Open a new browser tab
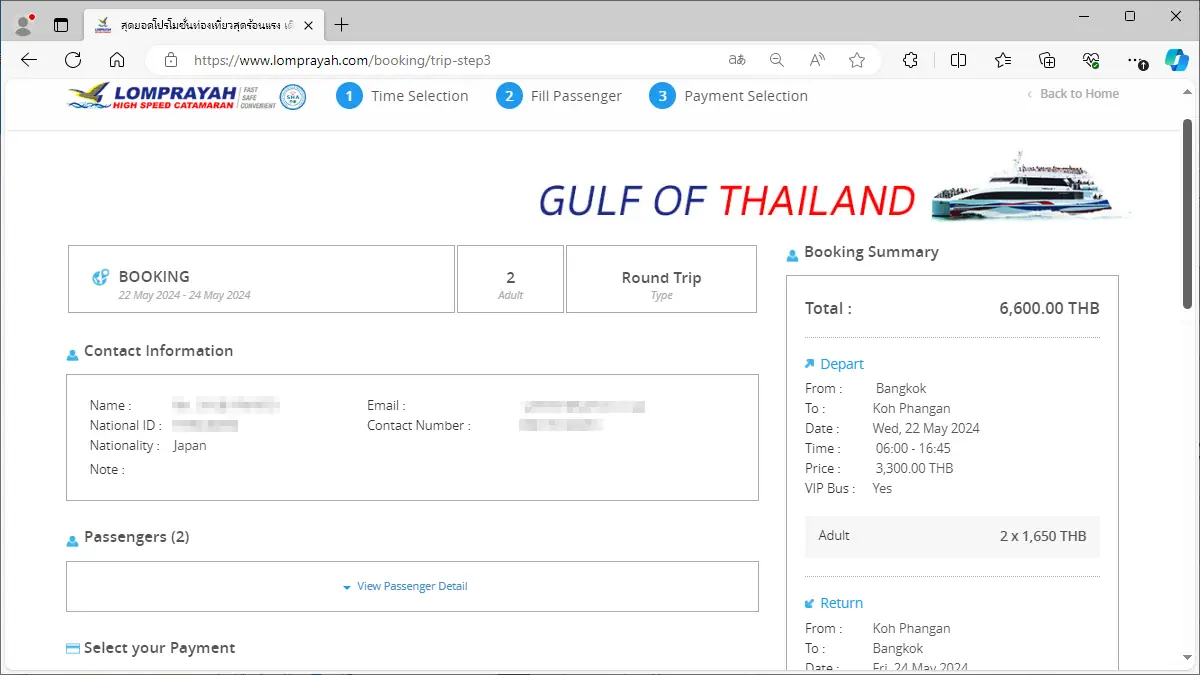This screenshot has height=675, width=1200. pyautogui.click(x=342, y=24)
